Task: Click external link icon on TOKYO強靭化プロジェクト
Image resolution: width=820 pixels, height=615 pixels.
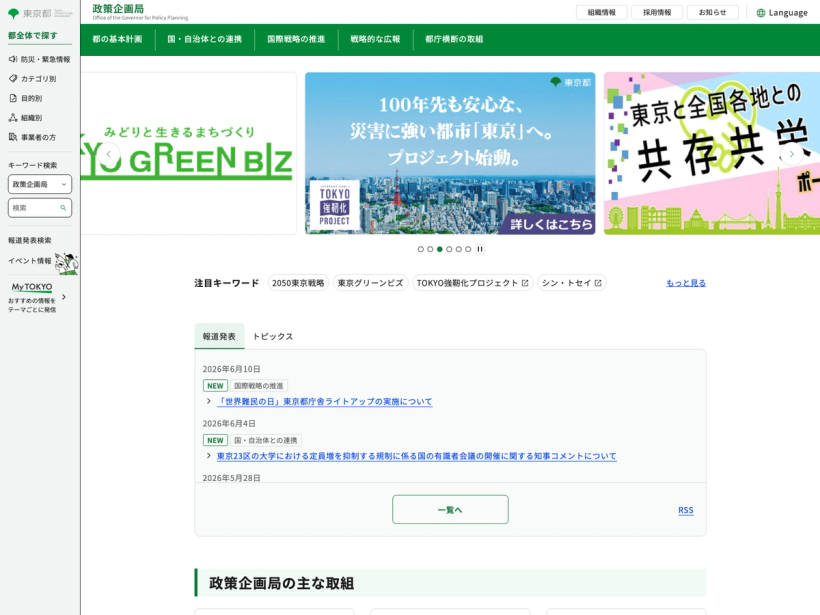Action: pos(525,283)
